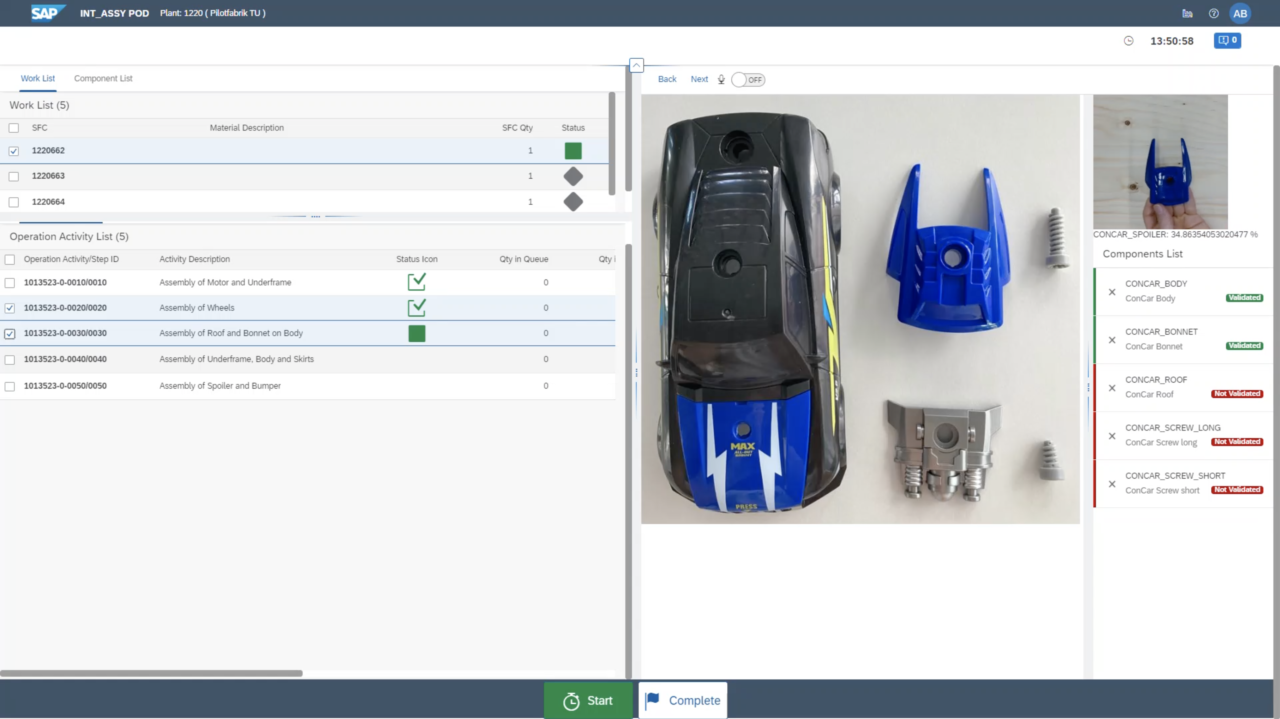Click the clock icon beside the time display

(x=1128, y=41)
